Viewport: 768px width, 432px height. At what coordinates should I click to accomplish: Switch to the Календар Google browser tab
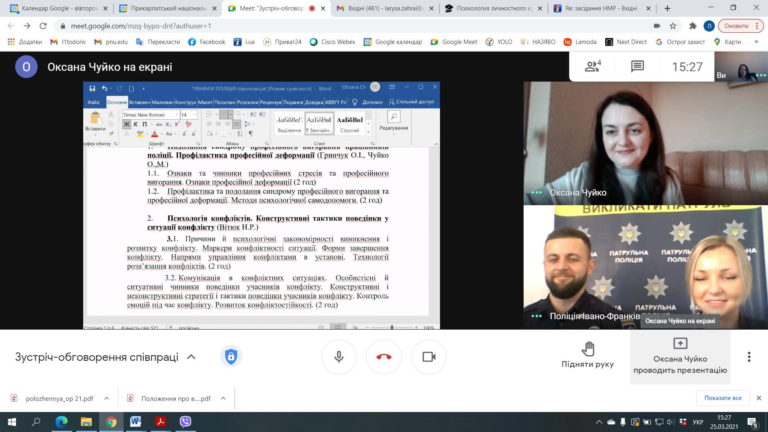(57, 8)
